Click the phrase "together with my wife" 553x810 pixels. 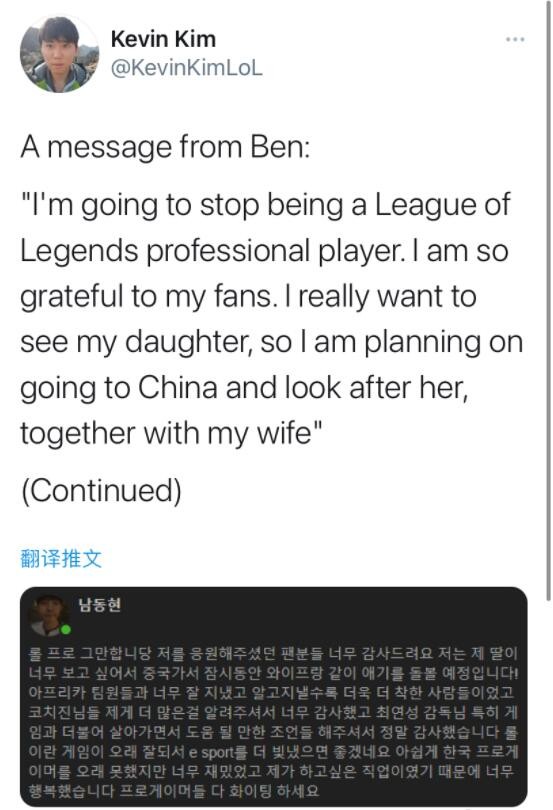(x=166, y=432)
